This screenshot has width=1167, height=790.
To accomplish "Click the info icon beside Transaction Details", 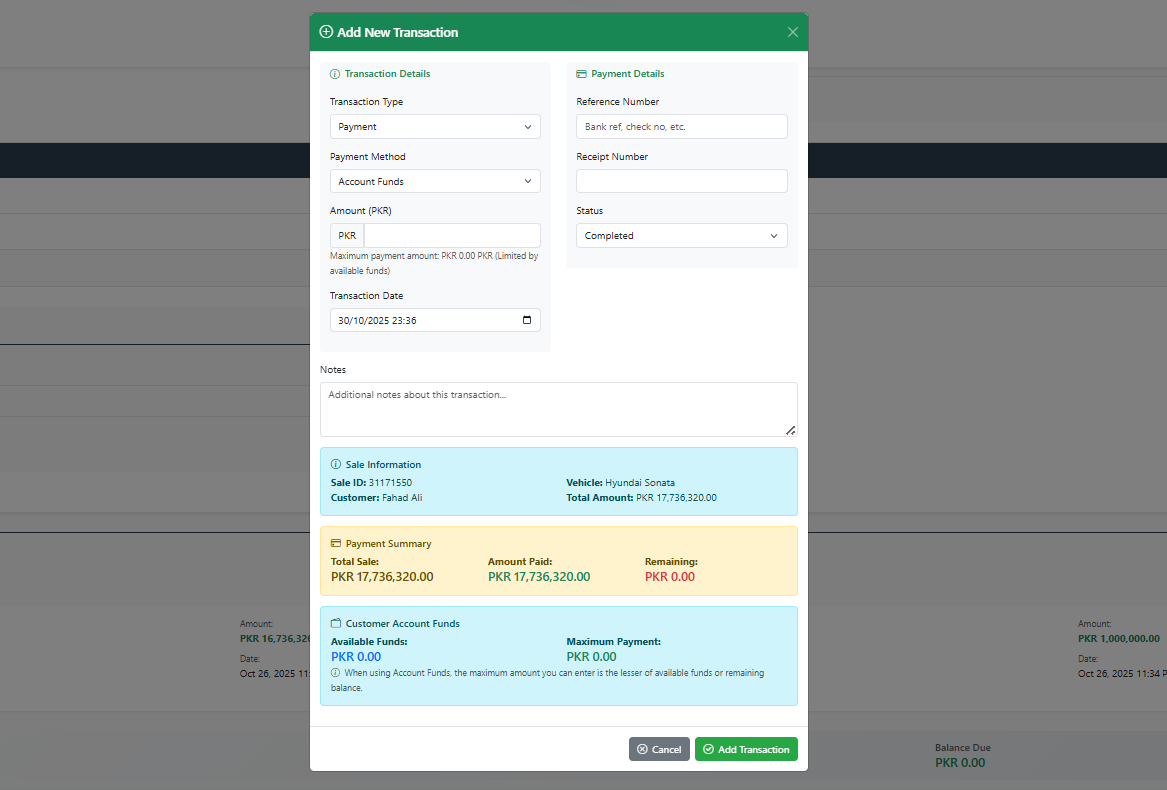I will [335, 74].
